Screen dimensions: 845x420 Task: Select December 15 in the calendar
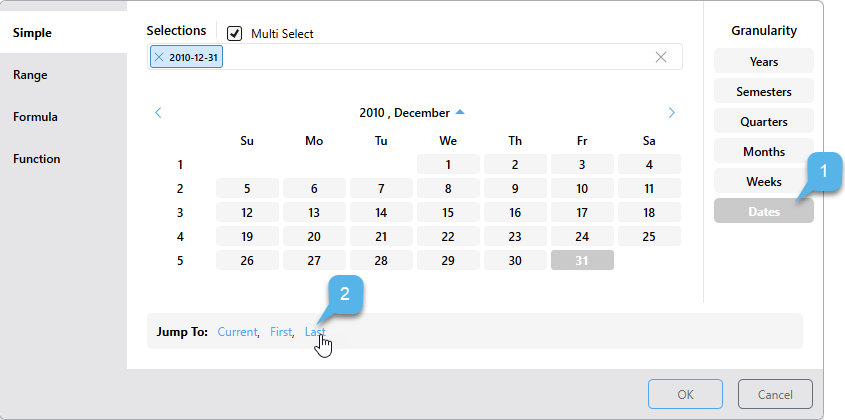tap(448, 212)
